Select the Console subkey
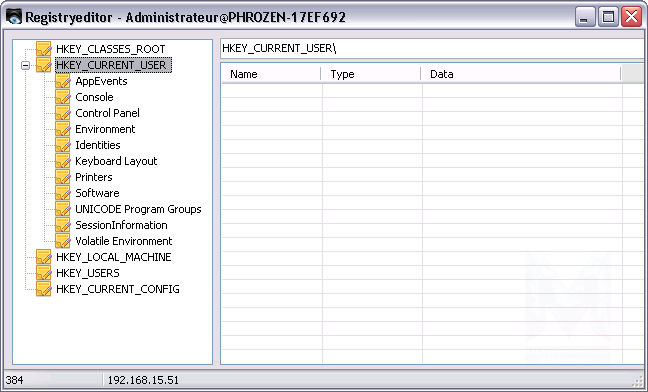This screenshot has width=648, height=392. [94, 97]
